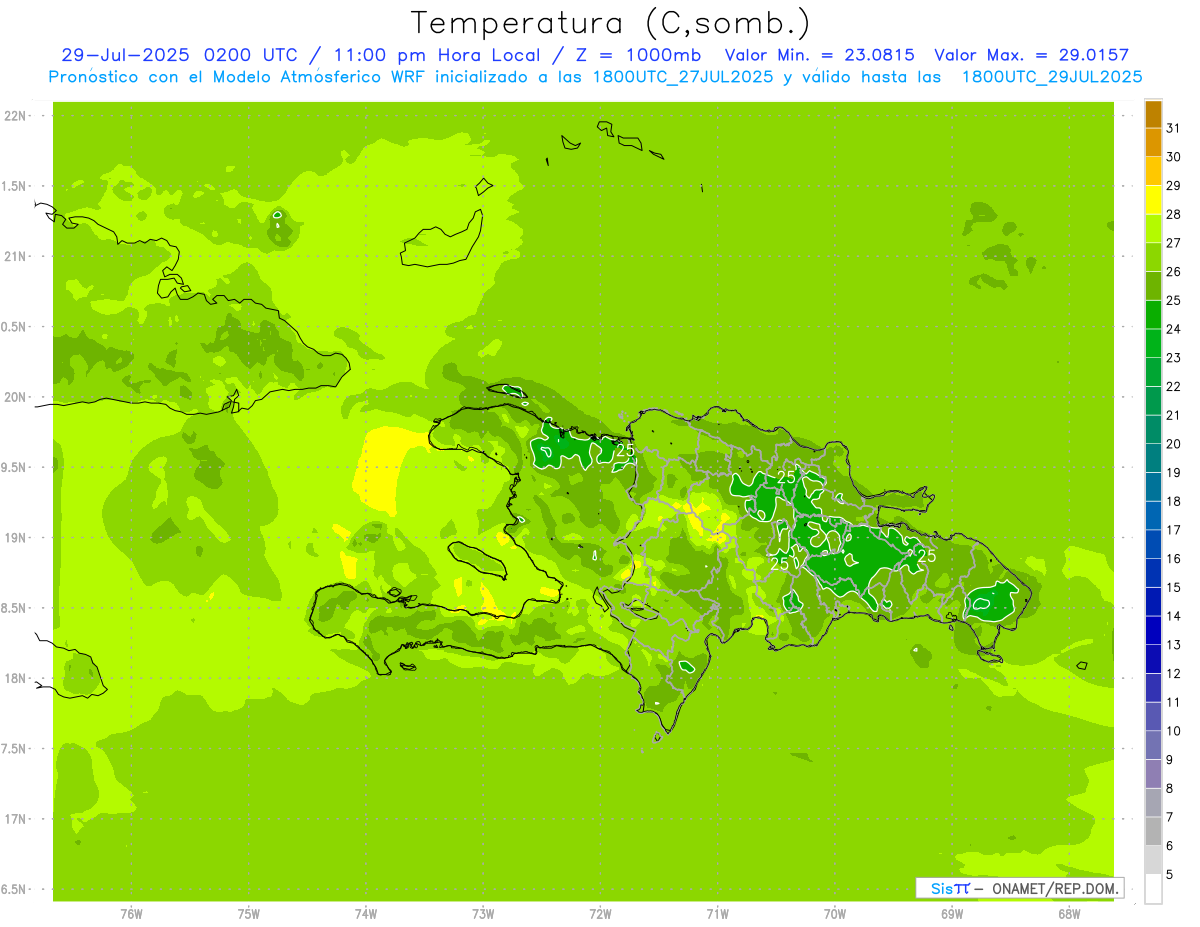Click the legend value 31

click(x=1173, y=128)
